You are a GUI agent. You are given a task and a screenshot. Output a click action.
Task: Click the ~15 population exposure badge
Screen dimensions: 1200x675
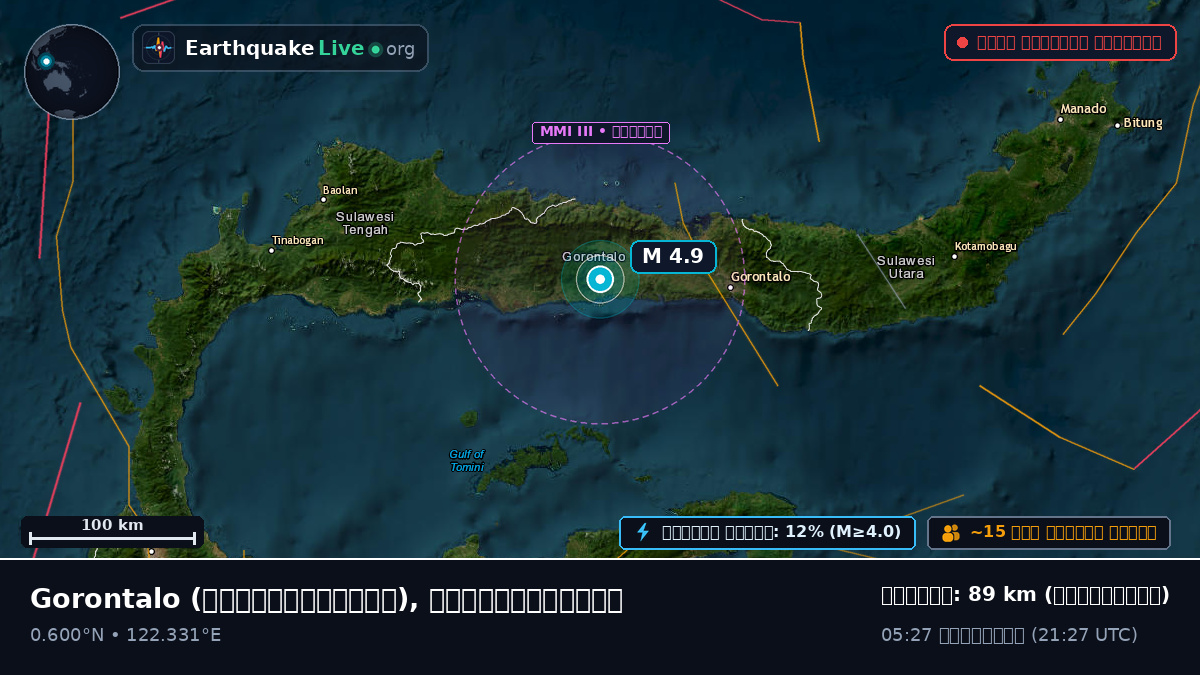coord(1049,533)
